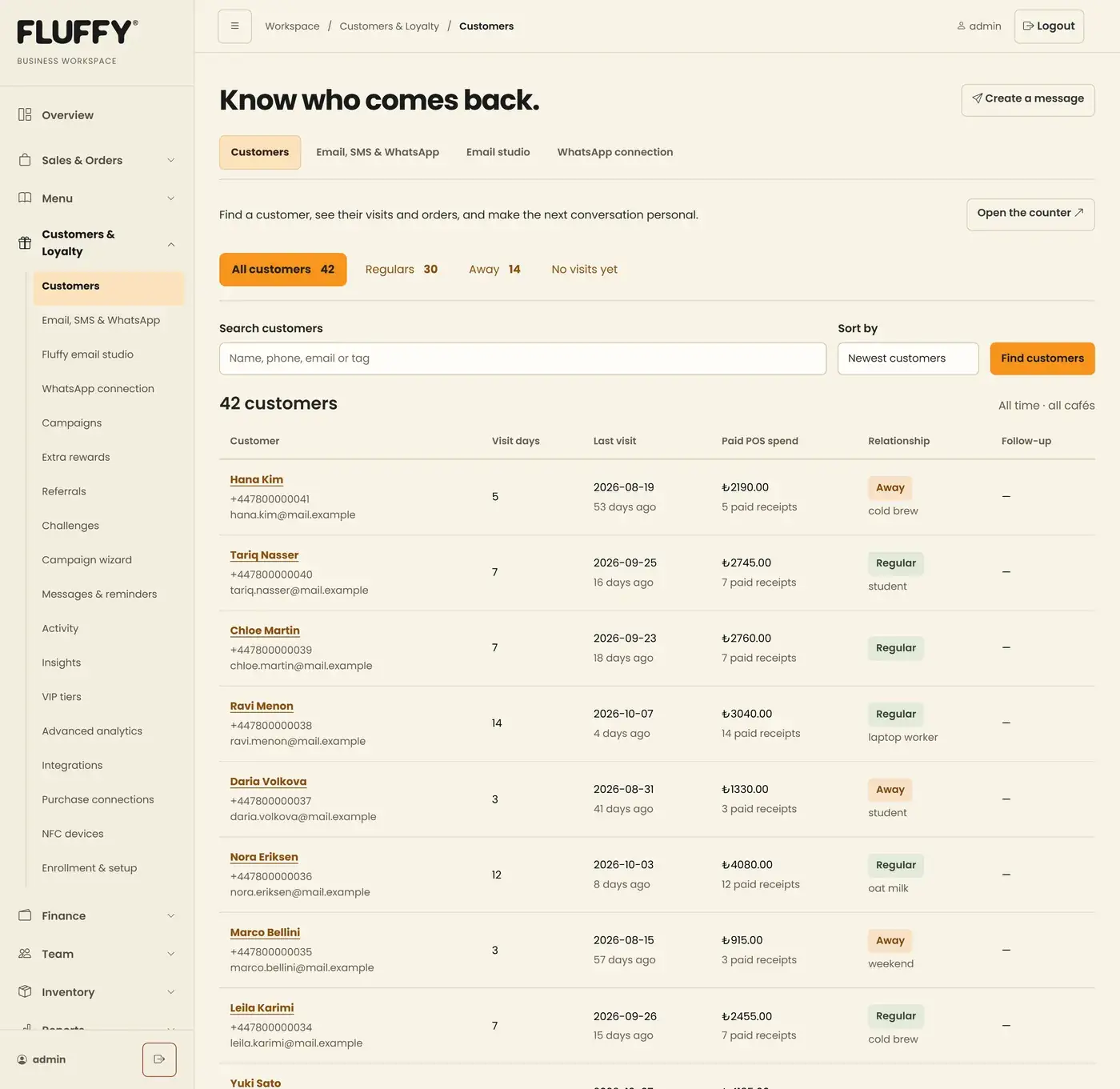1120x1089 pixels.
Task: Click the Inventory box icon
Action: click(x=25, y=992)
